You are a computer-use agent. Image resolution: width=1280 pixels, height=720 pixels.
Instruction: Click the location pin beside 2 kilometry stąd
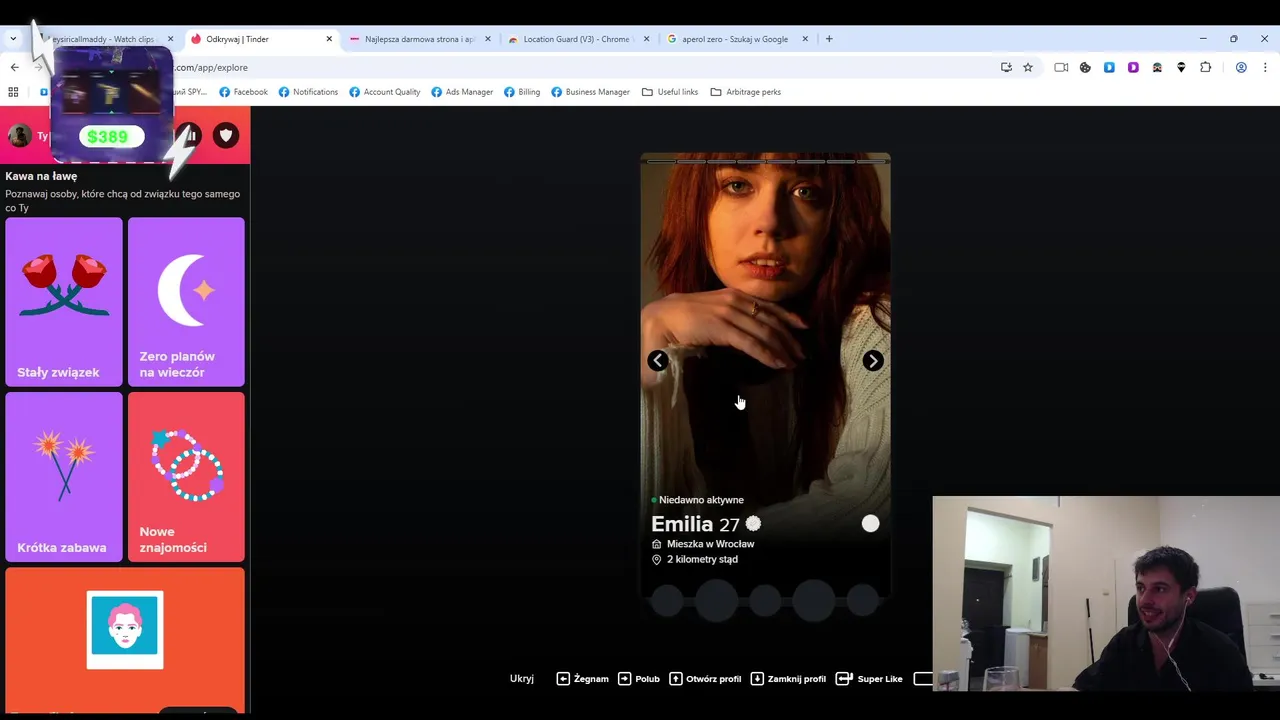[x=657, y=560]
